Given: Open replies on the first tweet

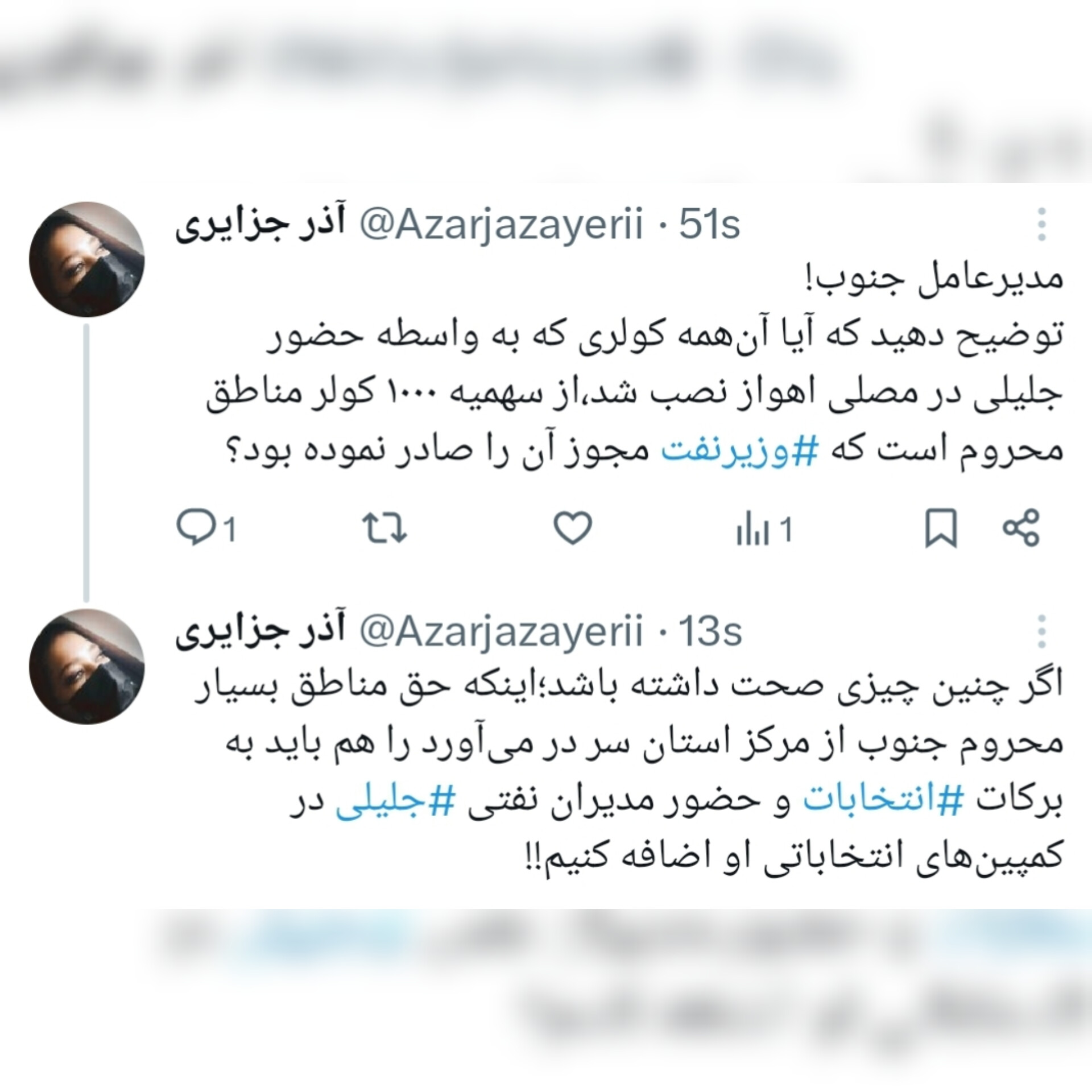Looking at the screenshot, I should (206, 529).
